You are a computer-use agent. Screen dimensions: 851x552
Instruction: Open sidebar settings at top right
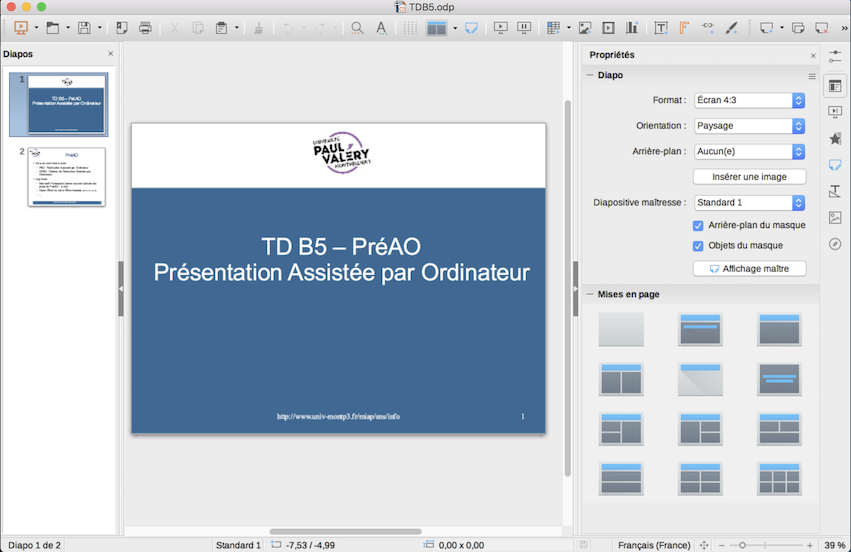point(835,56)
